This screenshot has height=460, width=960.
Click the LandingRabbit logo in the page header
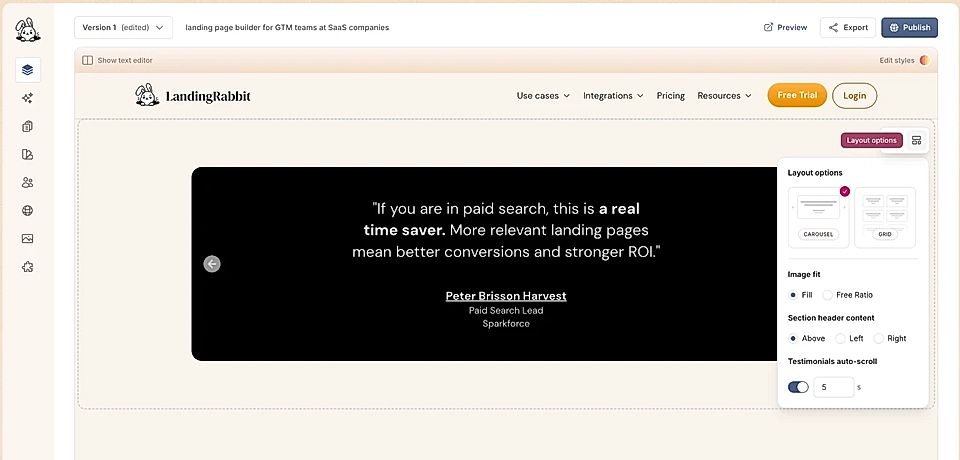[x=193, y=96]
